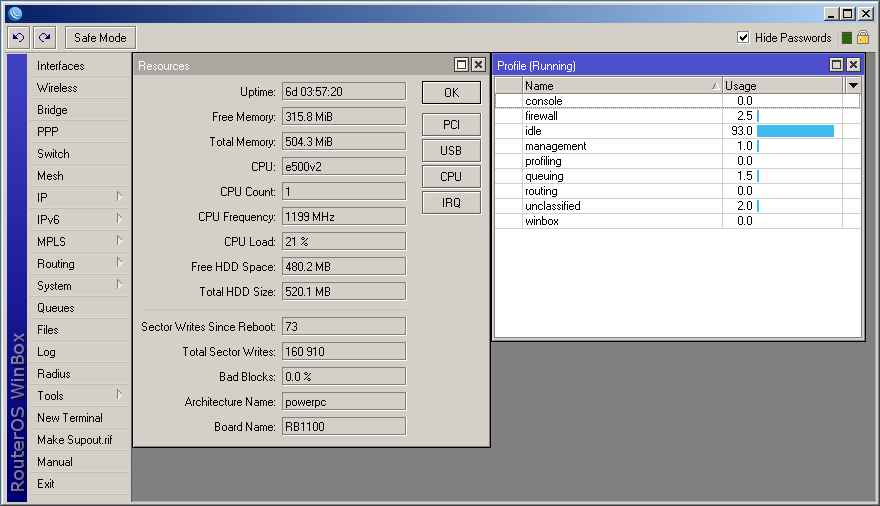Click the Uptime field

pyautogui.click(x=343, y=91)
